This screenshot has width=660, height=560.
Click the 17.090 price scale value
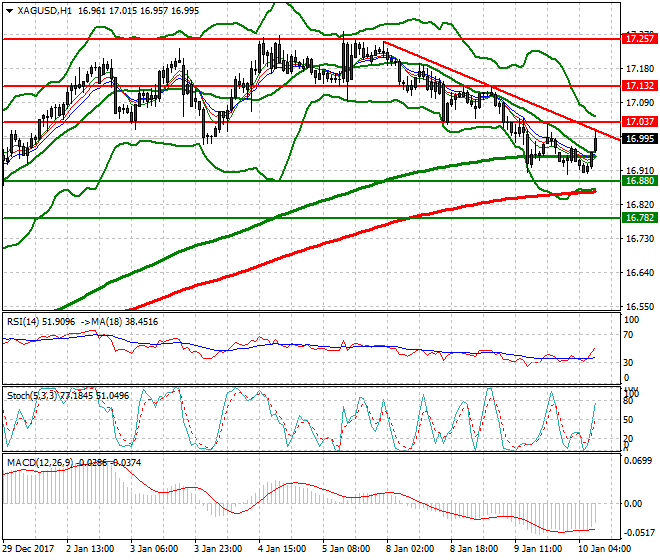(x=640, y=103)
